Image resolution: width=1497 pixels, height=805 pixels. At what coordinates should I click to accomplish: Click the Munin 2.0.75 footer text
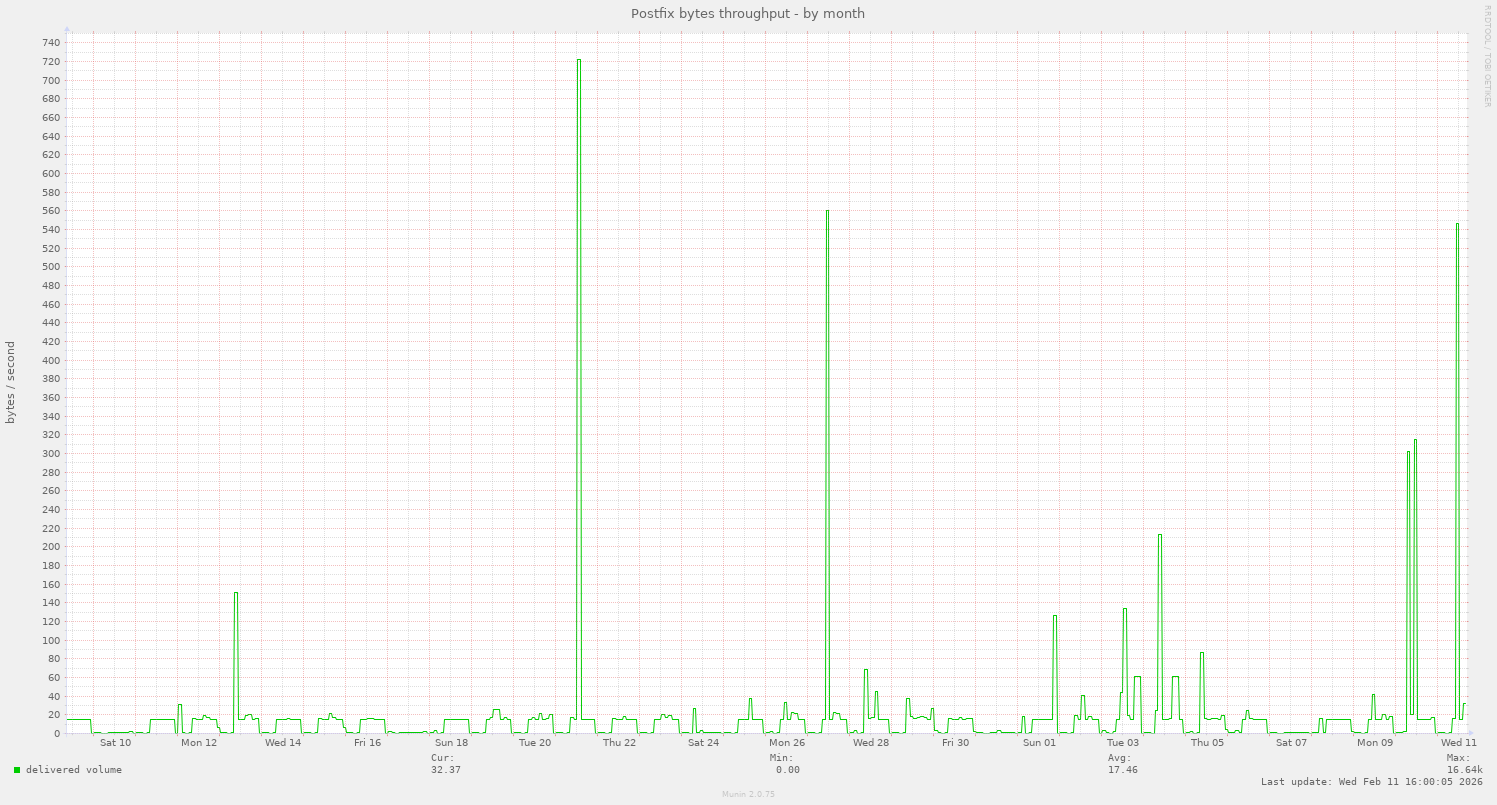click(x=746, y=794)
